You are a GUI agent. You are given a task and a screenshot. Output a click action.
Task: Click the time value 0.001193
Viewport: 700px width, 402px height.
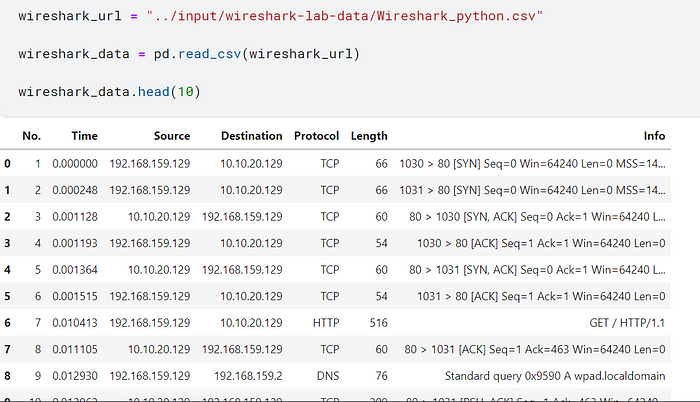(75, 243)
